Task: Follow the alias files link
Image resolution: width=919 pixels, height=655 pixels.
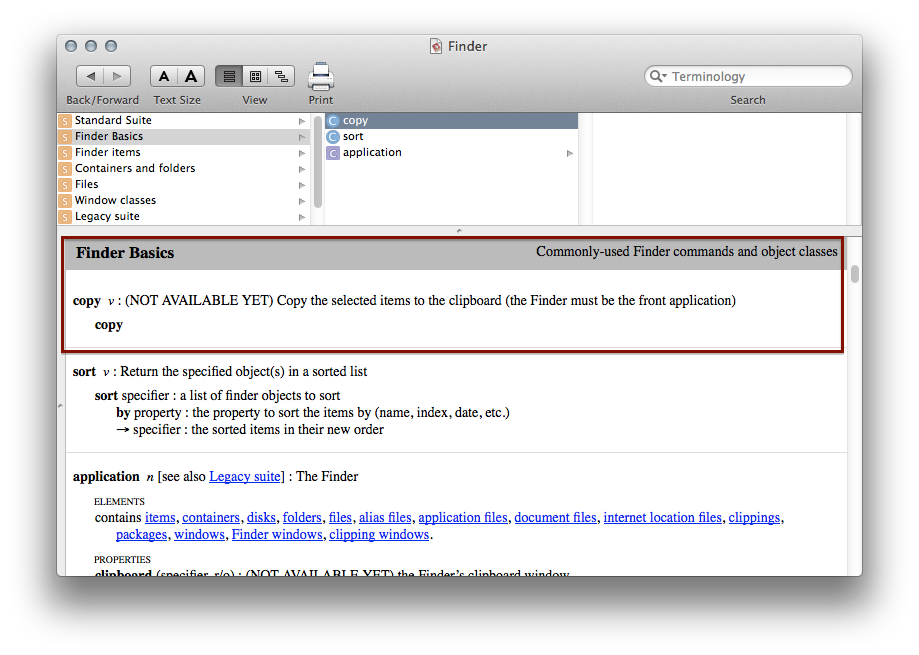Action: click(385, 517)
